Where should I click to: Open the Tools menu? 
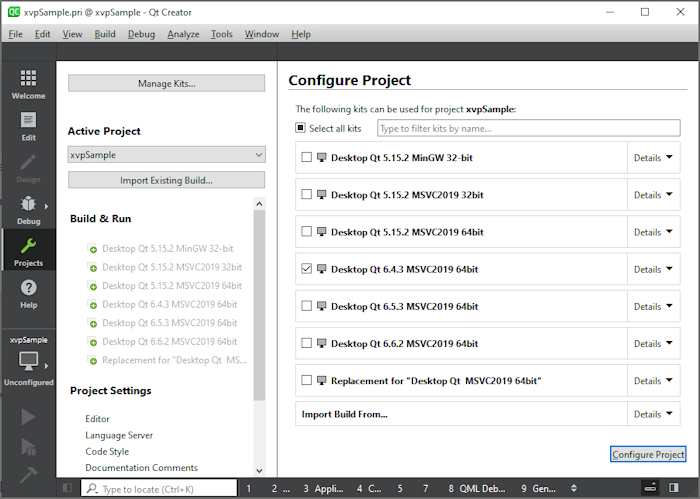coord(221,34)
